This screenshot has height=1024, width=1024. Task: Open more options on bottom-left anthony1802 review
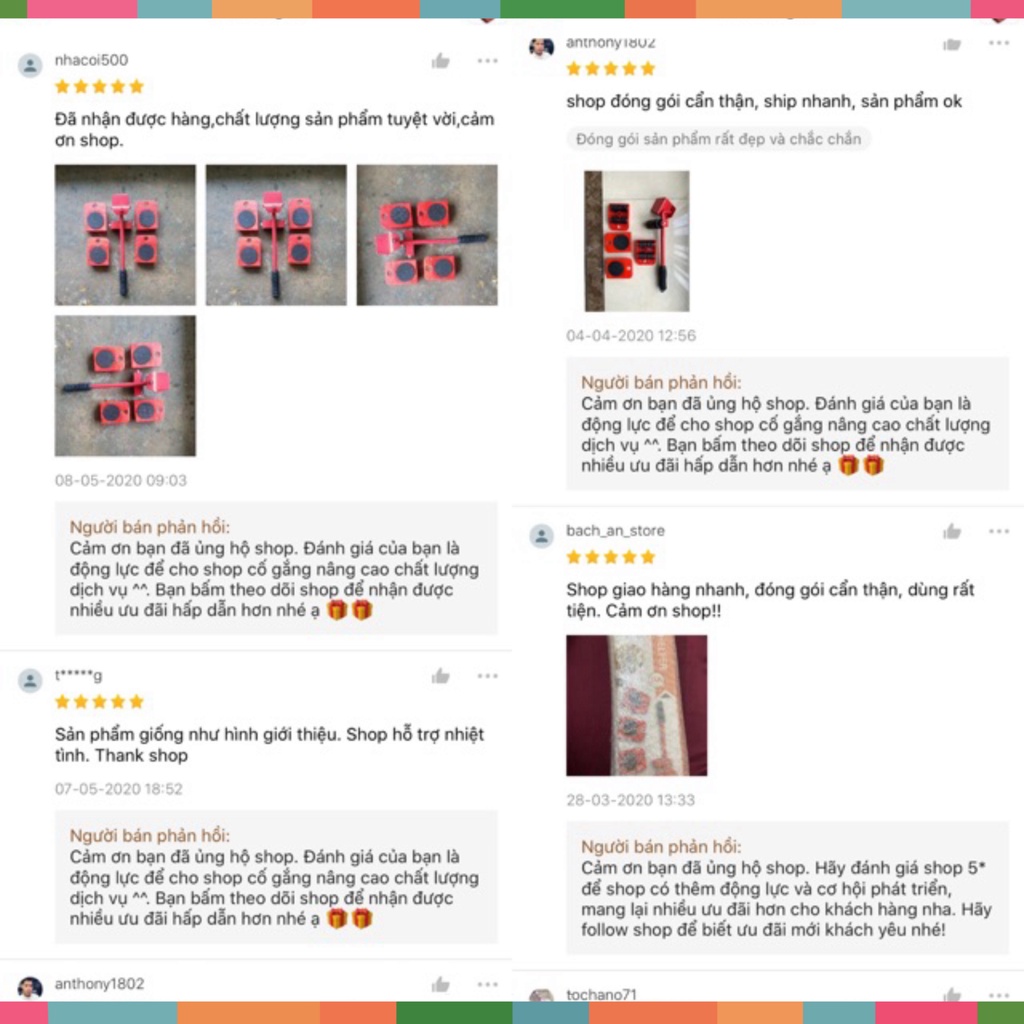487,984
